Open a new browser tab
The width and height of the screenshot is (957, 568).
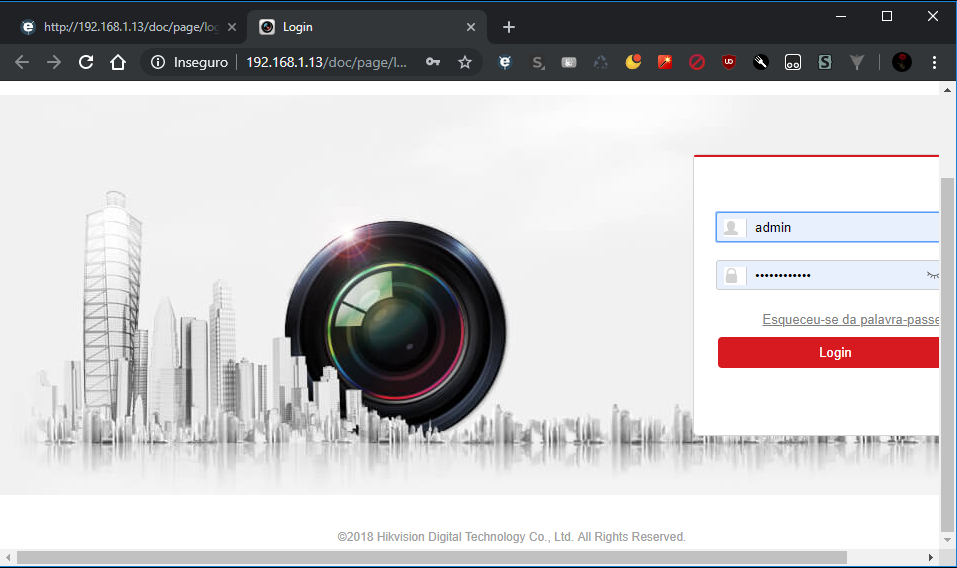(508, 27)
